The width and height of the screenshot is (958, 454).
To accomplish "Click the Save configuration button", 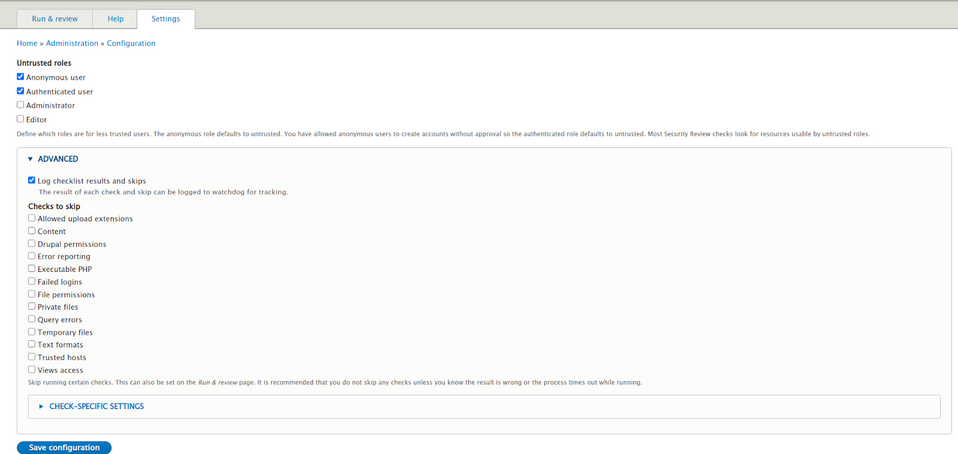I will [x=64, y=447].
